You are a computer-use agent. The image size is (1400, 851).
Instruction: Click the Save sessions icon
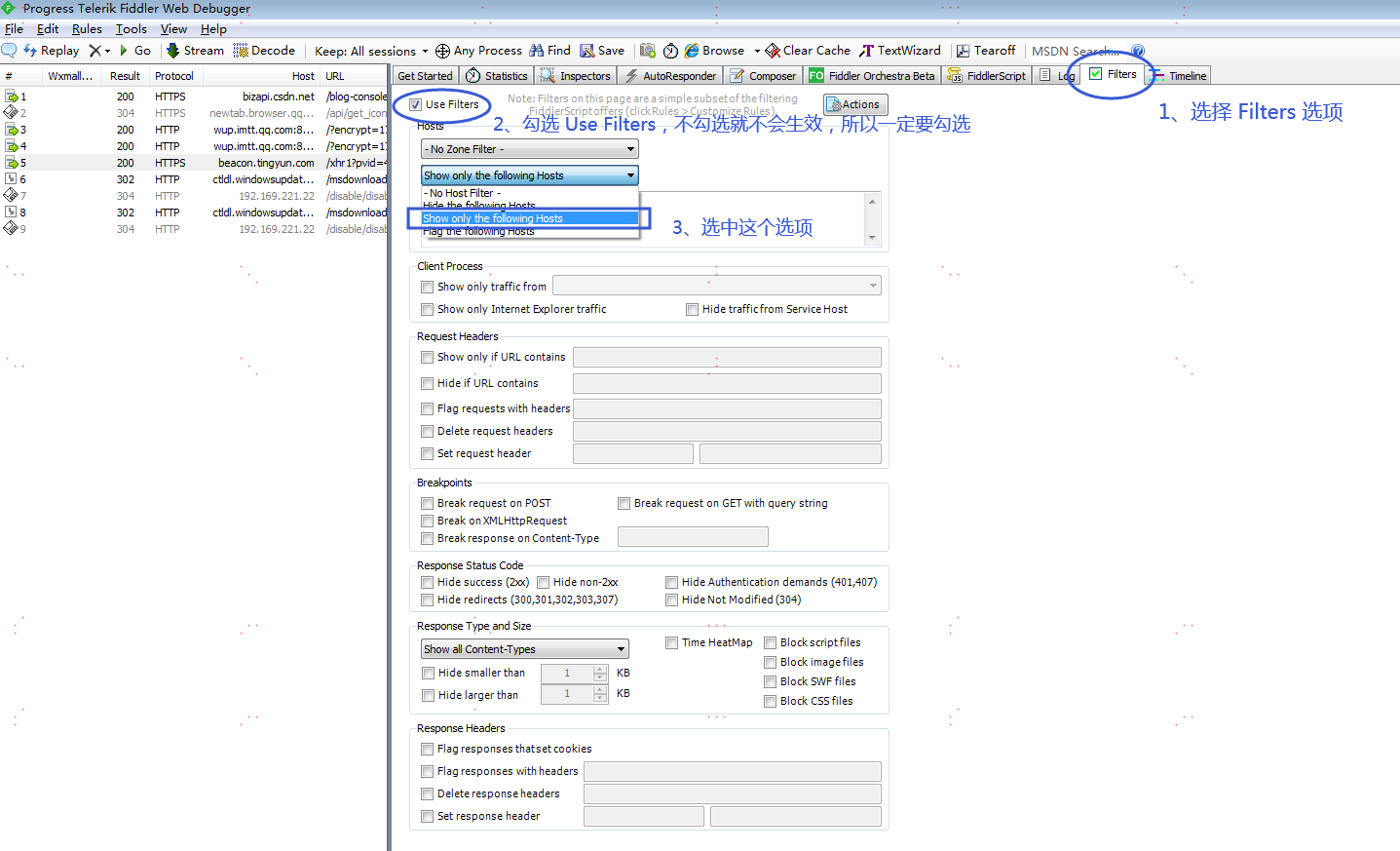pyautogui.click(x=602, y=50)
